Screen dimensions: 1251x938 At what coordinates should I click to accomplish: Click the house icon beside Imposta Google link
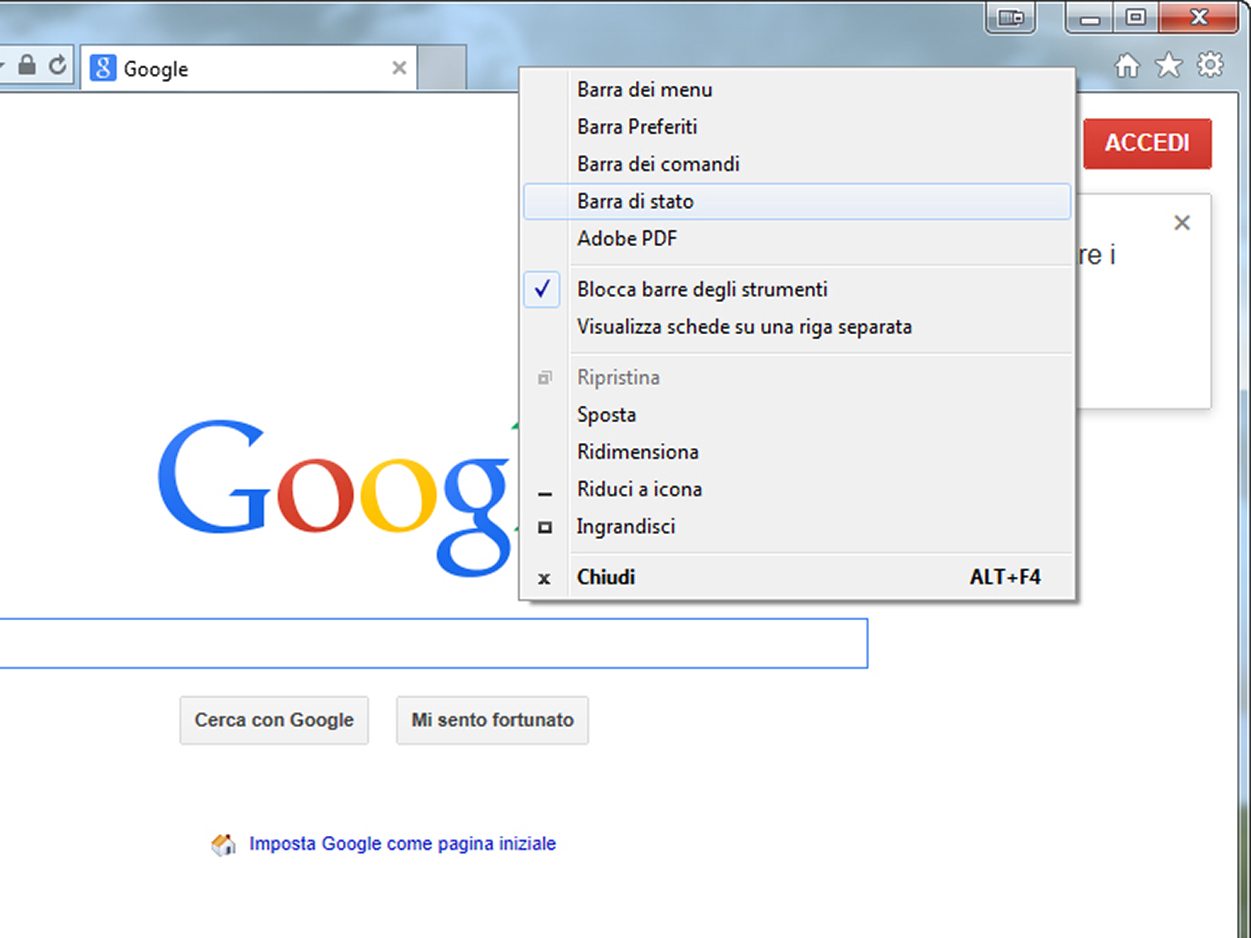coord(224,844)
